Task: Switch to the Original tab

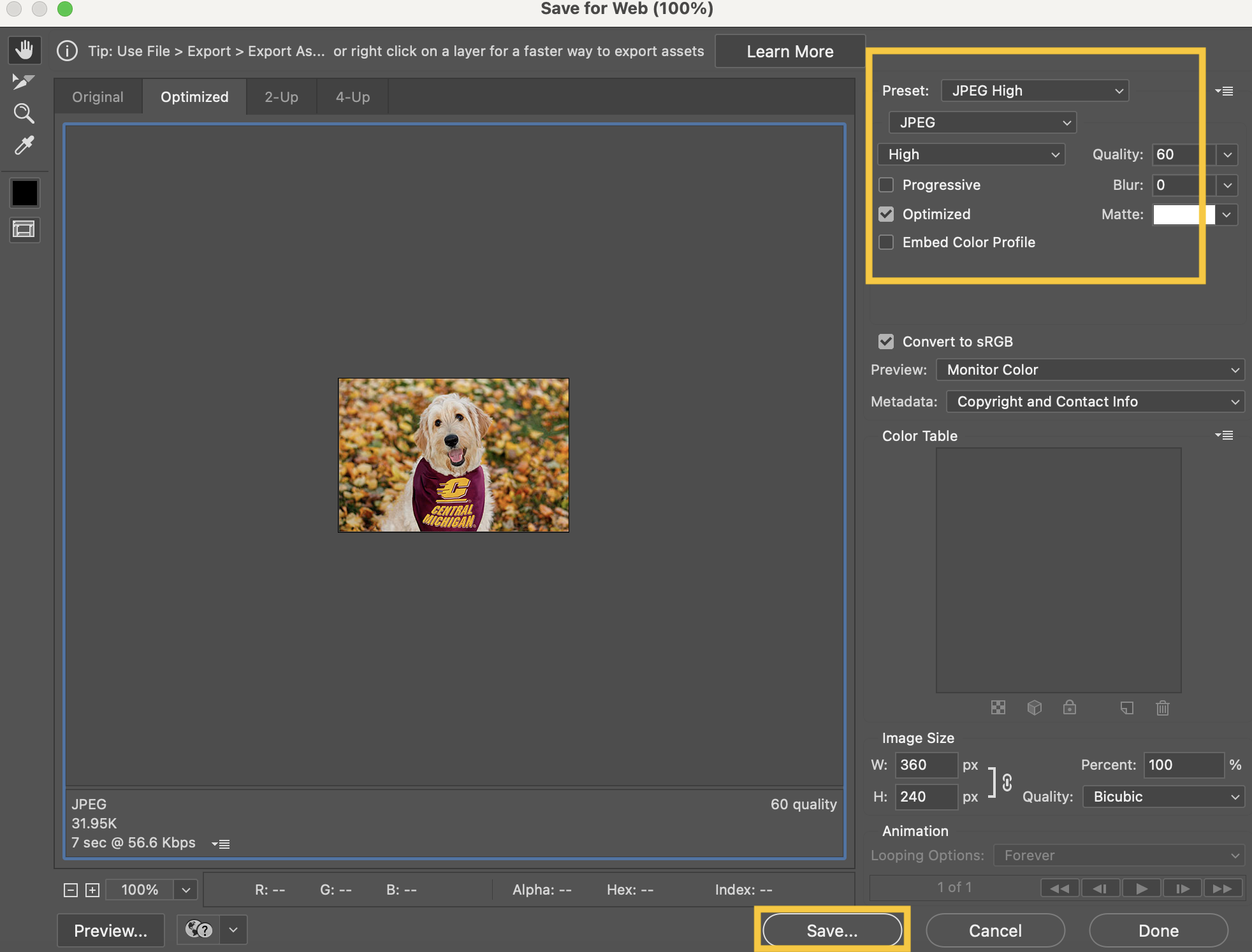Action: click(98, 97)
